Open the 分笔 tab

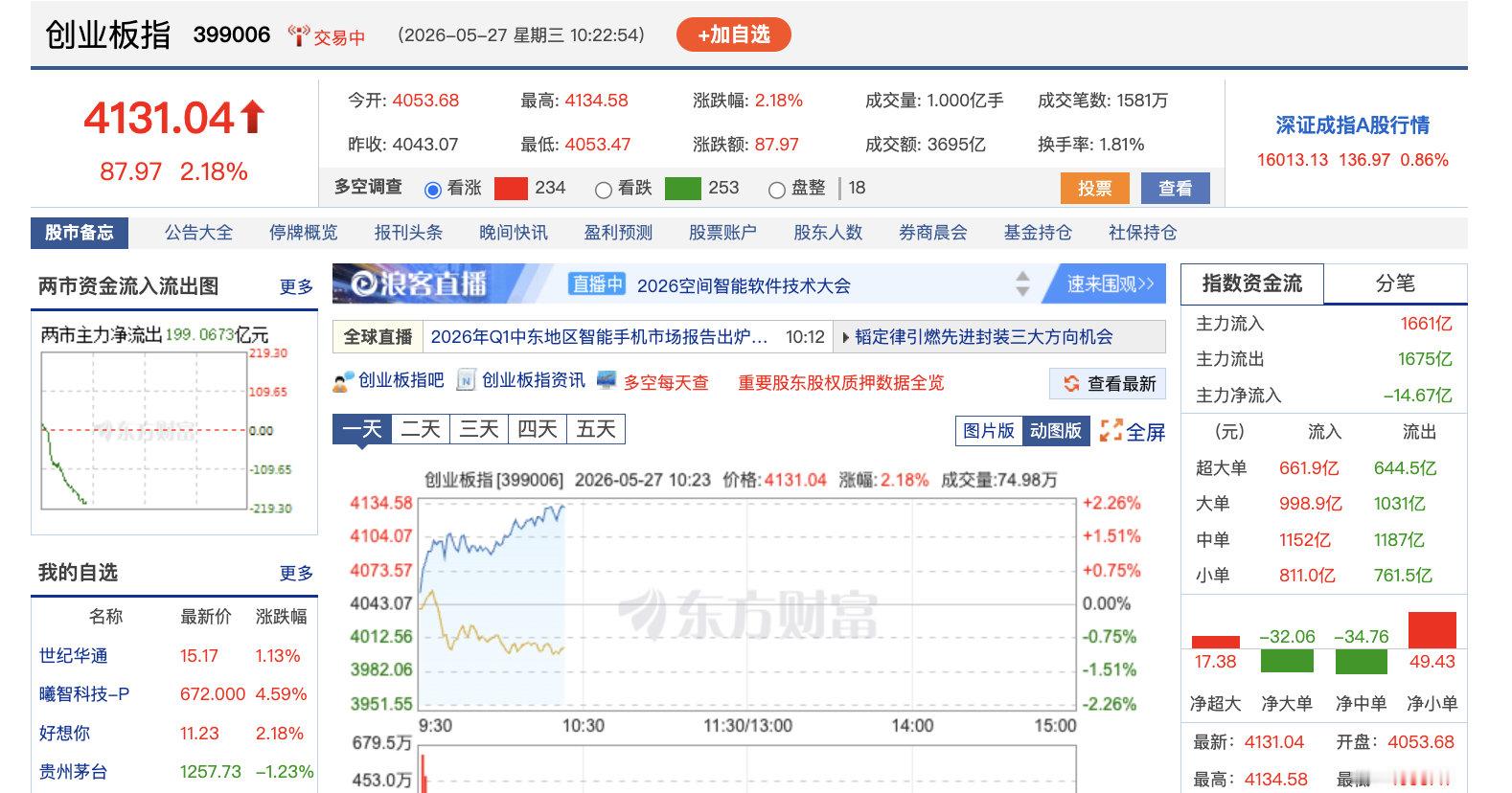pyautogui.click(x=1395, y=283)
